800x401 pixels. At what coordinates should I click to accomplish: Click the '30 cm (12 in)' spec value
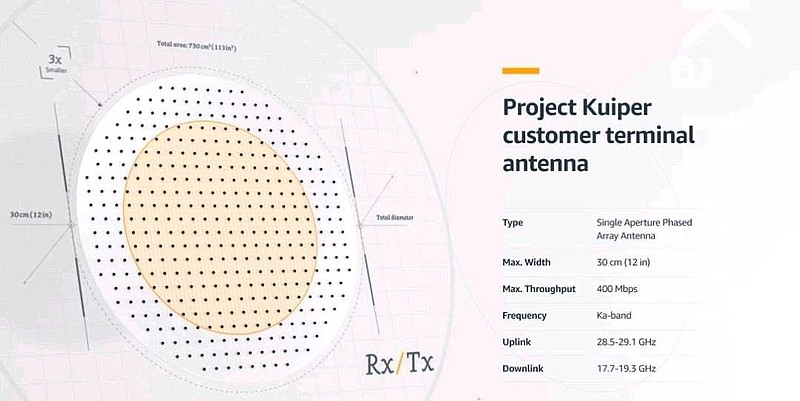(623, 262)
